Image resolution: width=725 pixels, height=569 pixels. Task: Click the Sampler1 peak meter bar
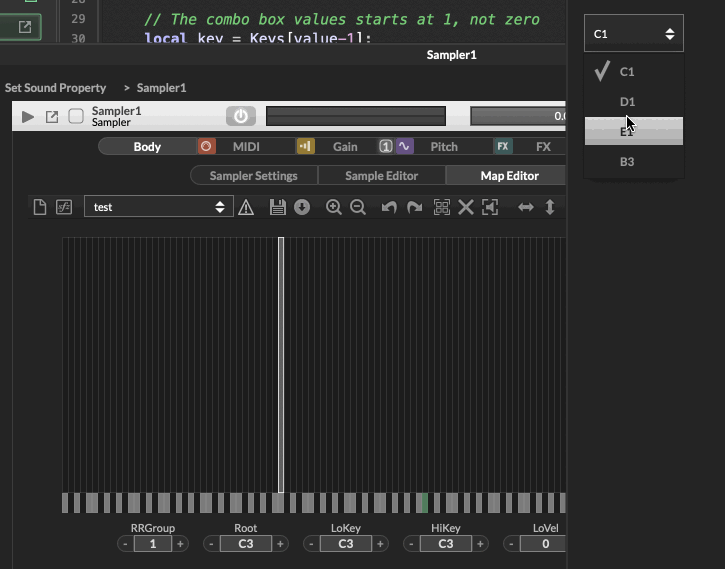click(x=356, y=116)
